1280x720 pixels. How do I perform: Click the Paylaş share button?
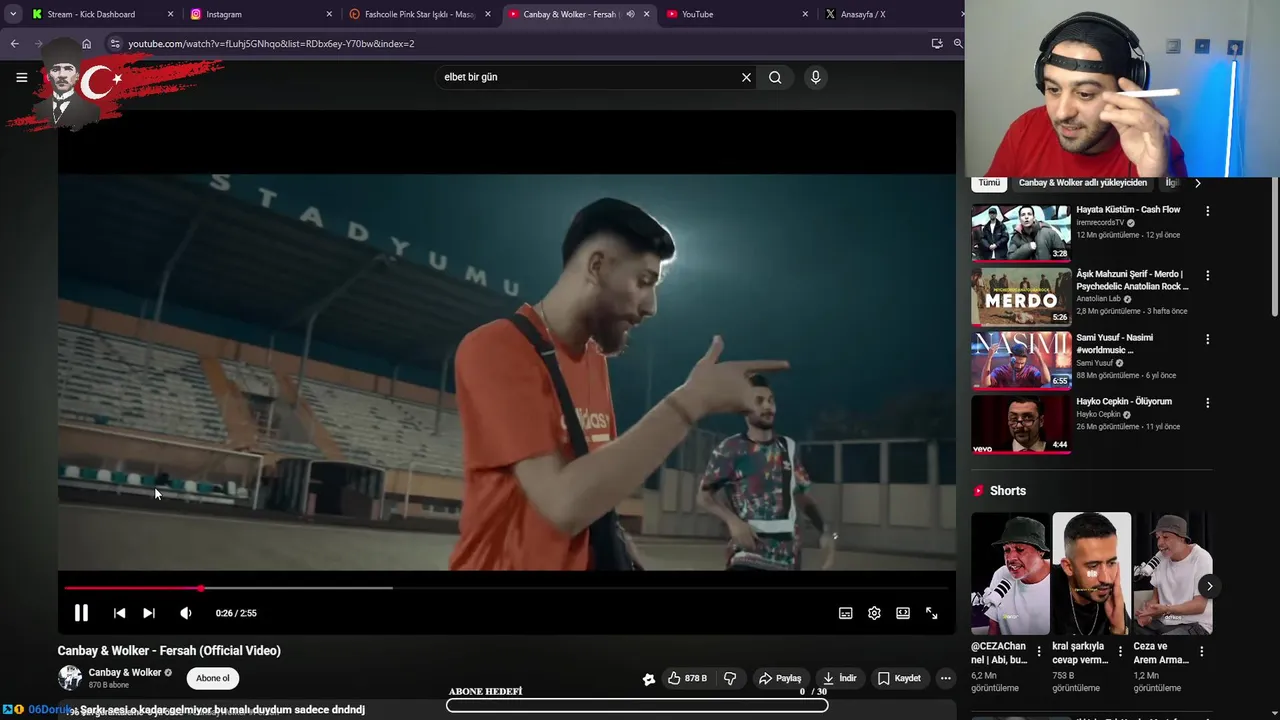780,678
